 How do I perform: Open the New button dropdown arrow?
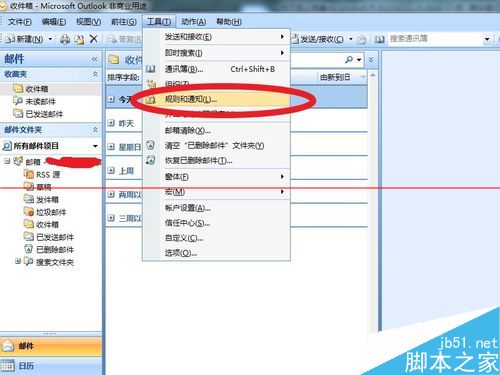(50, 39)
